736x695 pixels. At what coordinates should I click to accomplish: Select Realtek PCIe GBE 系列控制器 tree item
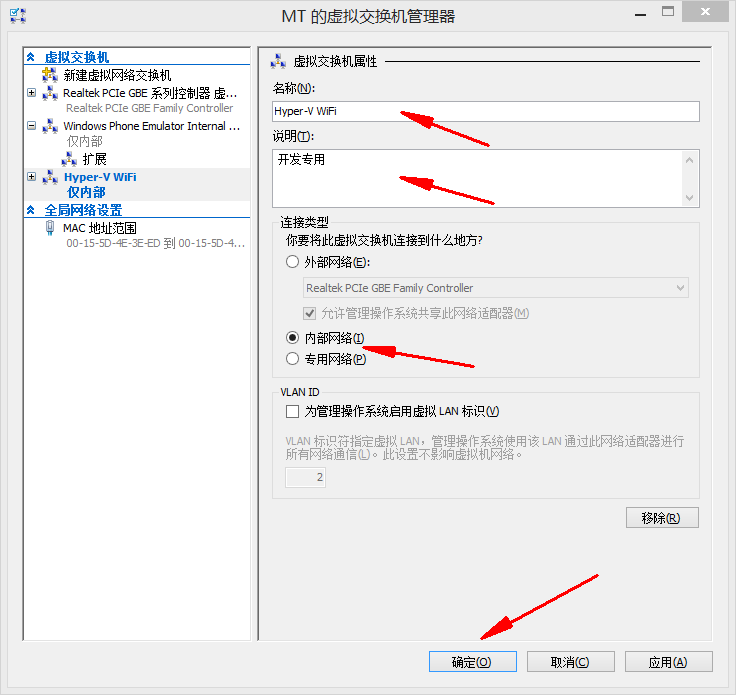[x=150, y=93]
